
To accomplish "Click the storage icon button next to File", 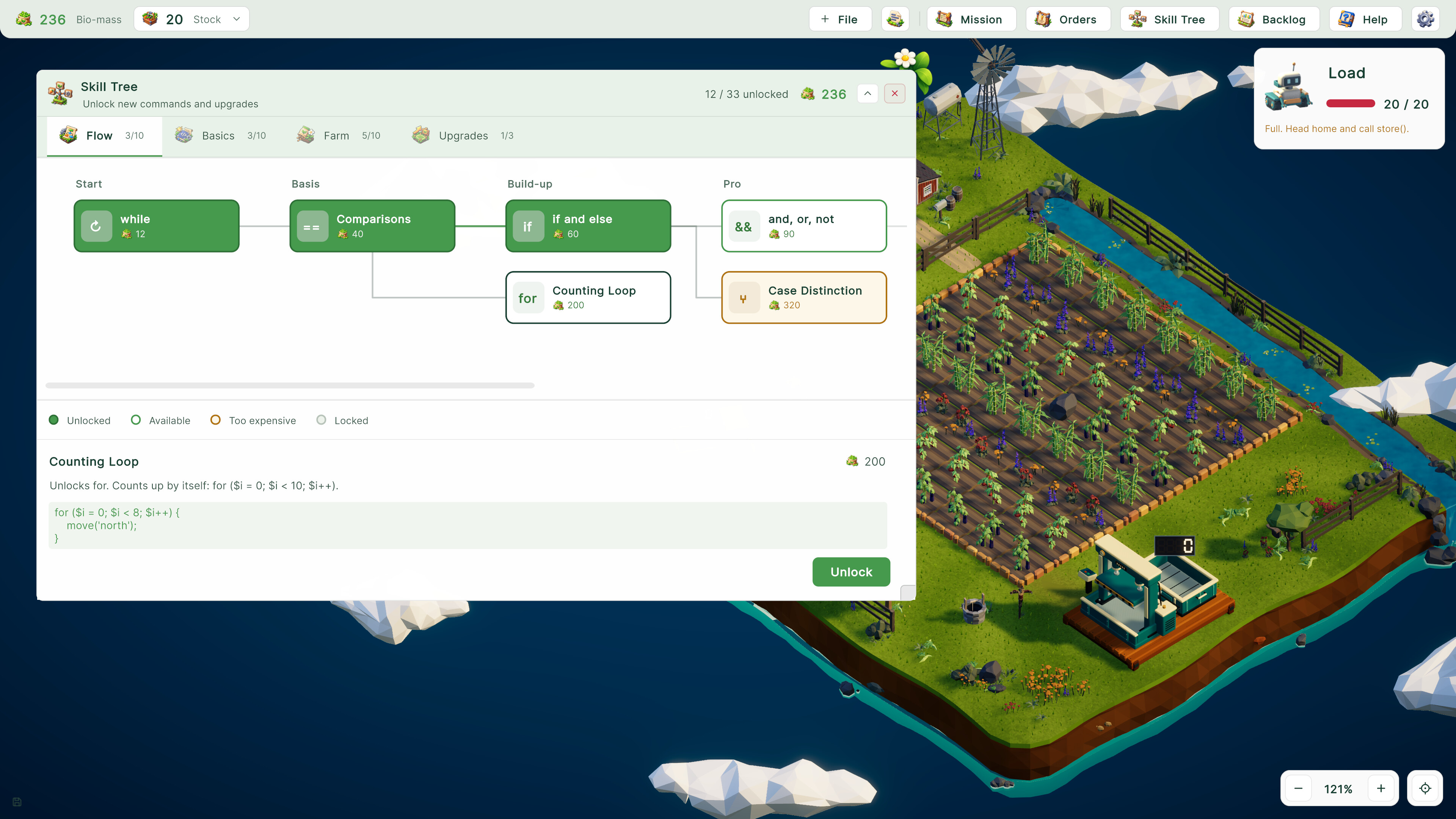I will coord(895,19).
